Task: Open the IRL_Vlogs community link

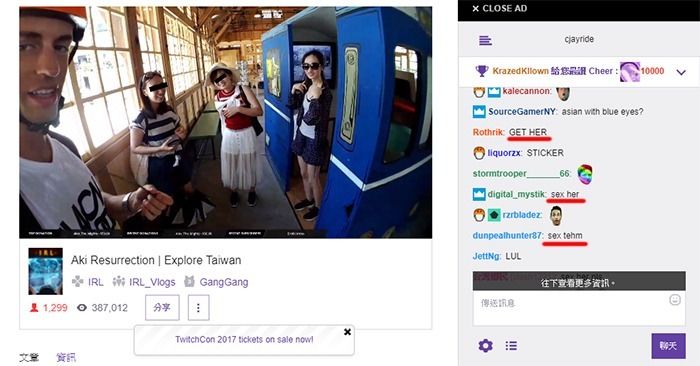Action: click(x=152, y=282)
